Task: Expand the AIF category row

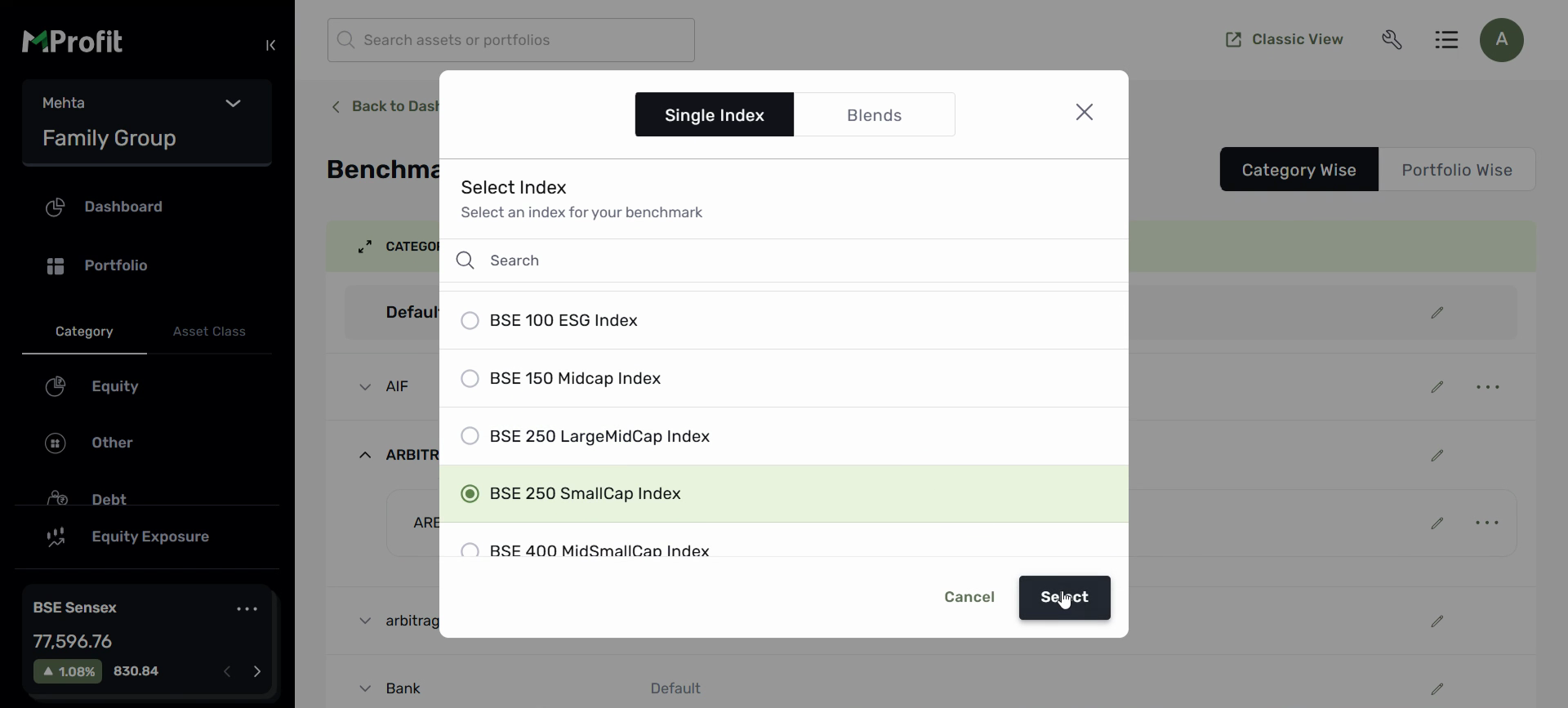Action: (365, 387)
